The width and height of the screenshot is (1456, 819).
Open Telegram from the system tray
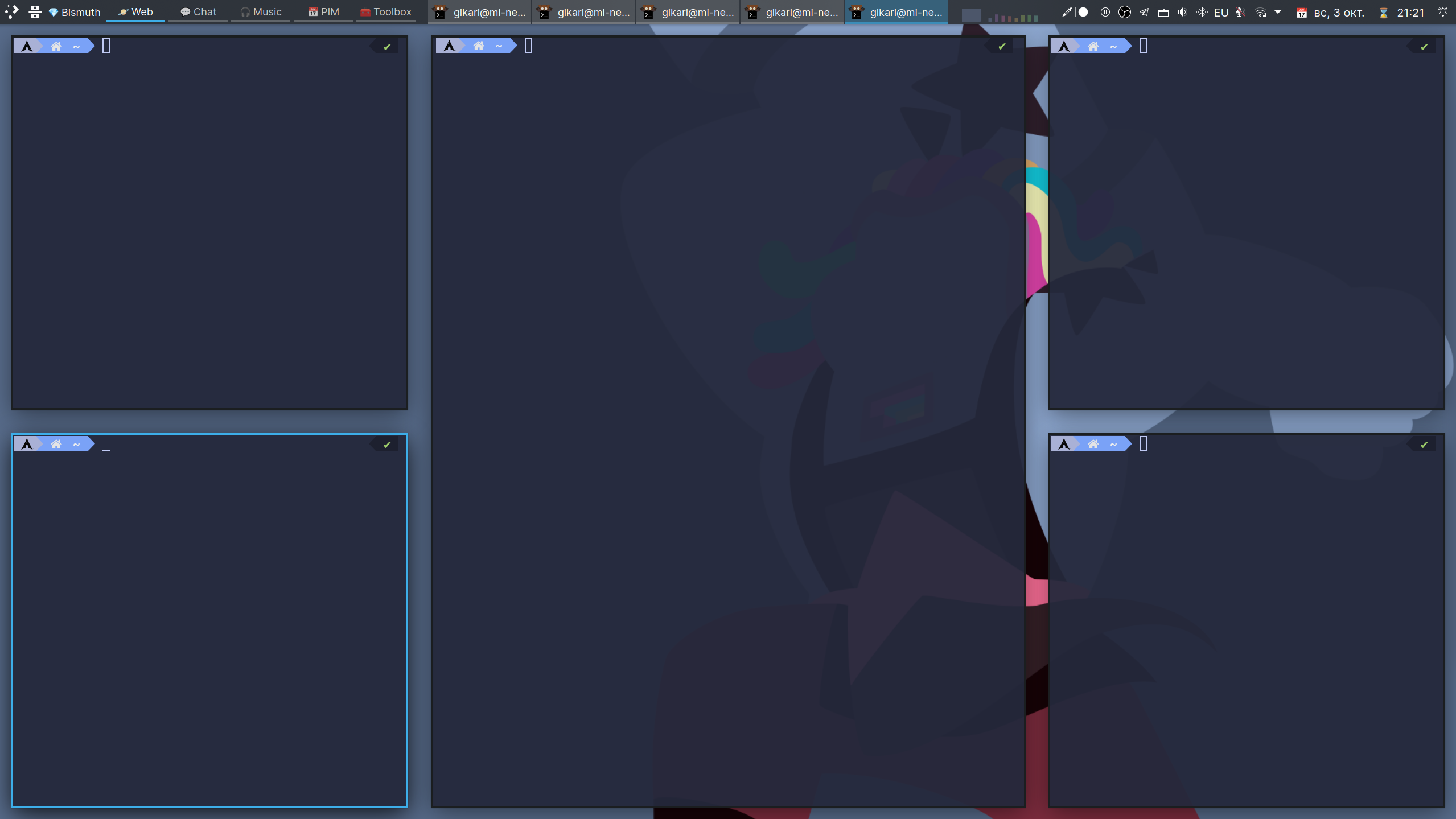tap(1144, 11)
